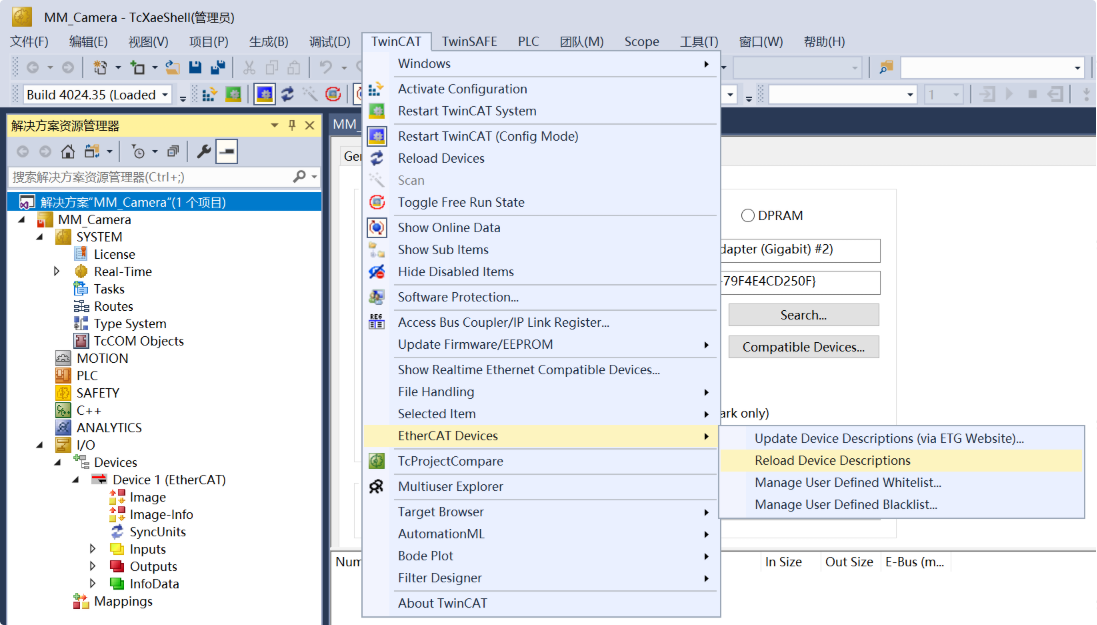This screenshot has width=1097, height=625.
Task: Click Software Protection icon in menu
Action: click(376, 297)
